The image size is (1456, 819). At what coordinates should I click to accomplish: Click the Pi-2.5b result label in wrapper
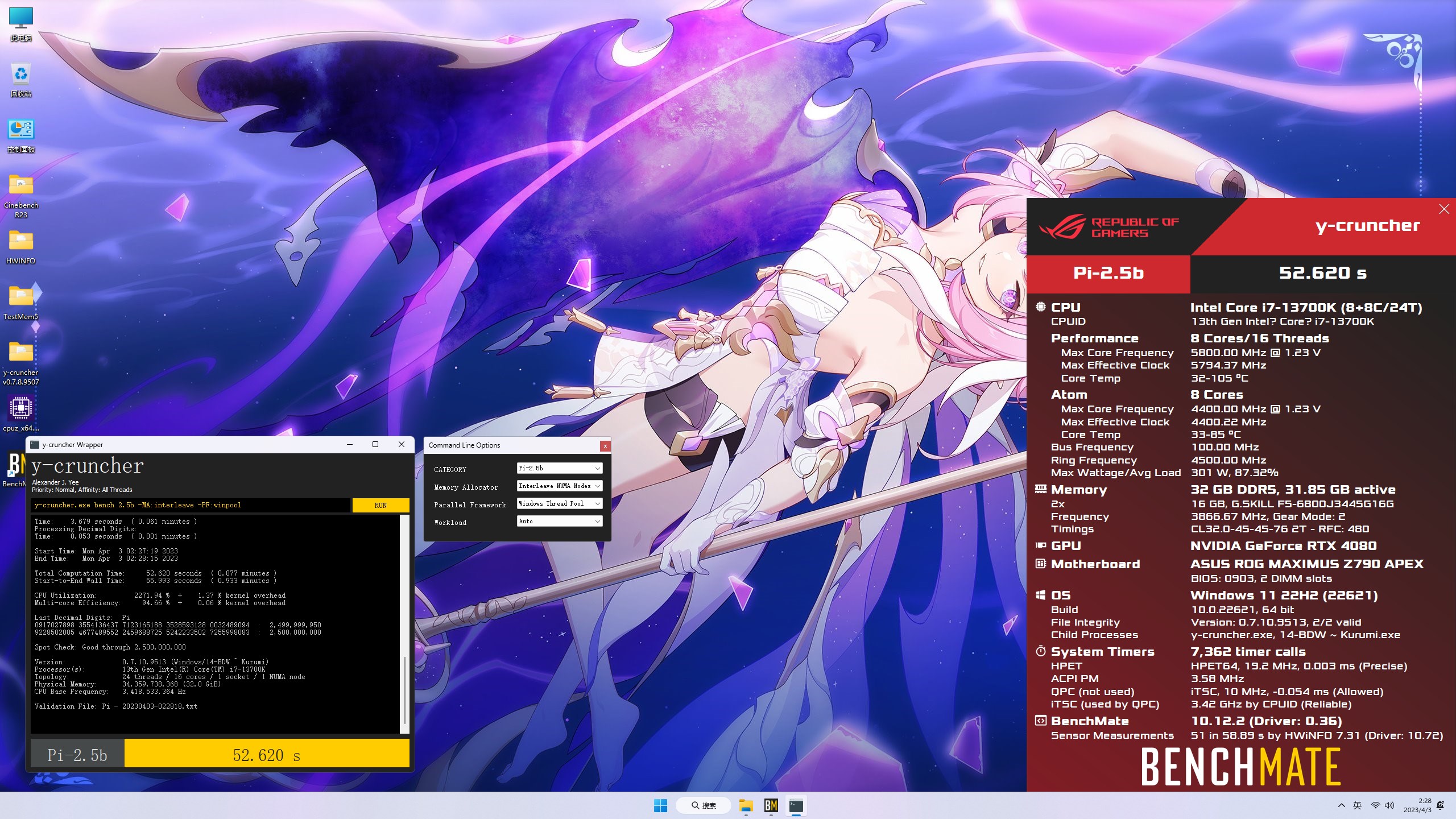click(x=77, y=754)
